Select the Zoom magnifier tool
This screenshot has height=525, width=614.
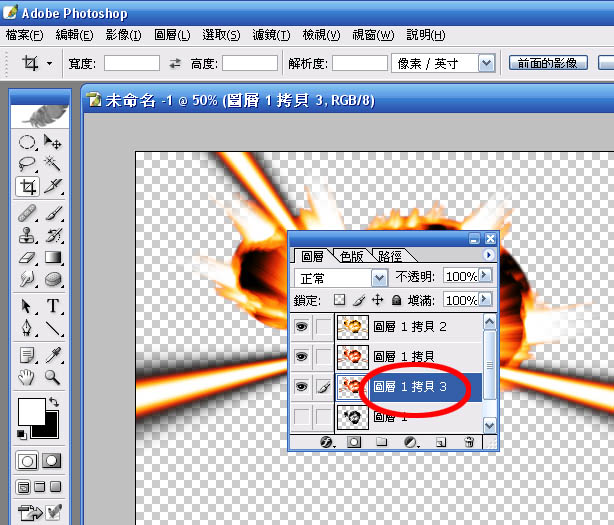pyautogui.click(x=53, y=377)
